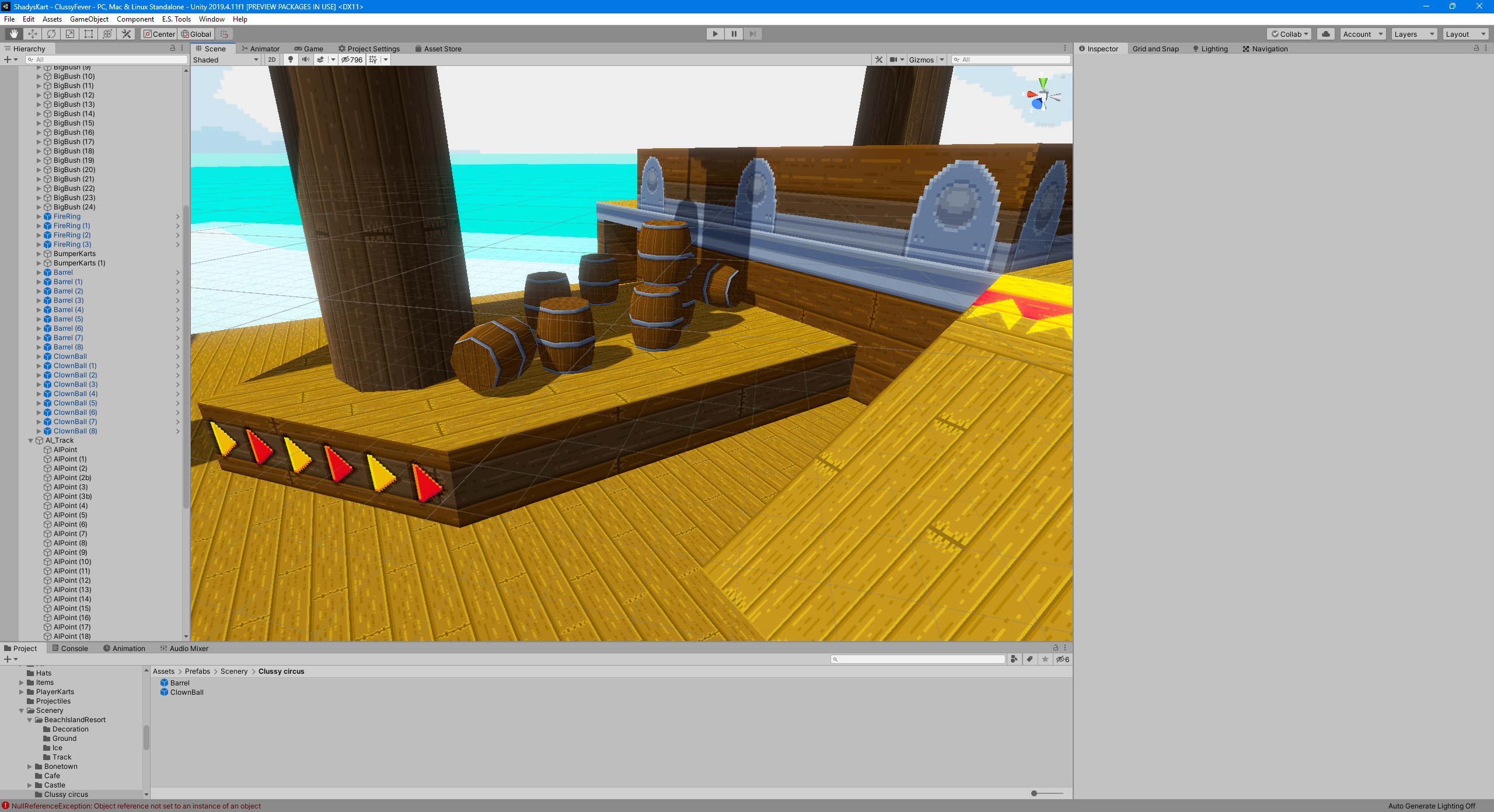Screen dimensions: 1494x812
Task: Mute scene audio toggle
Action: click(305, 60)
